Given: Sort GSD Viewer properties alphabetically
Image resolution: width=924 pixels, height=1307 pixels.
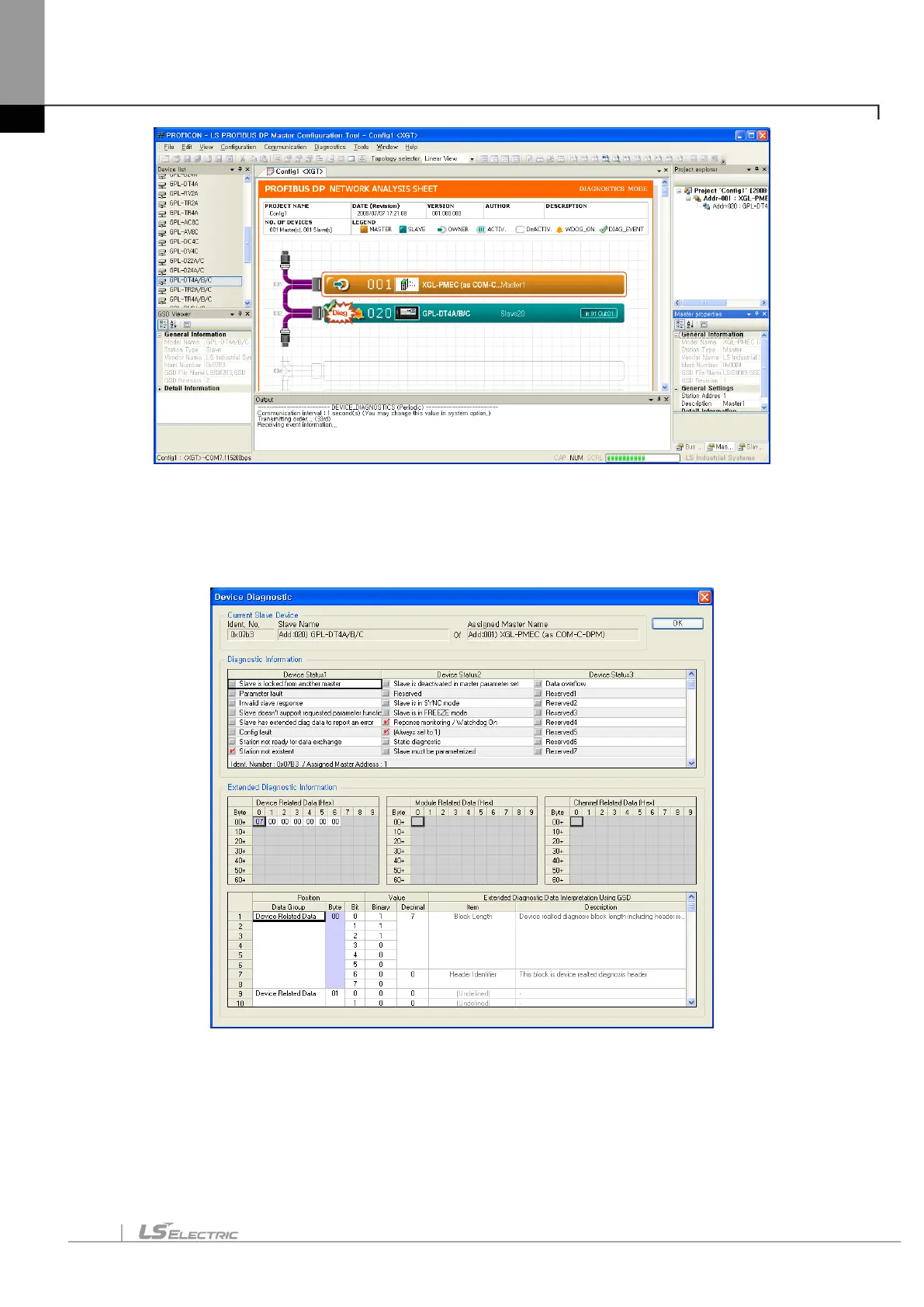Looking at the screenshot, I should [x=173, y=324].
